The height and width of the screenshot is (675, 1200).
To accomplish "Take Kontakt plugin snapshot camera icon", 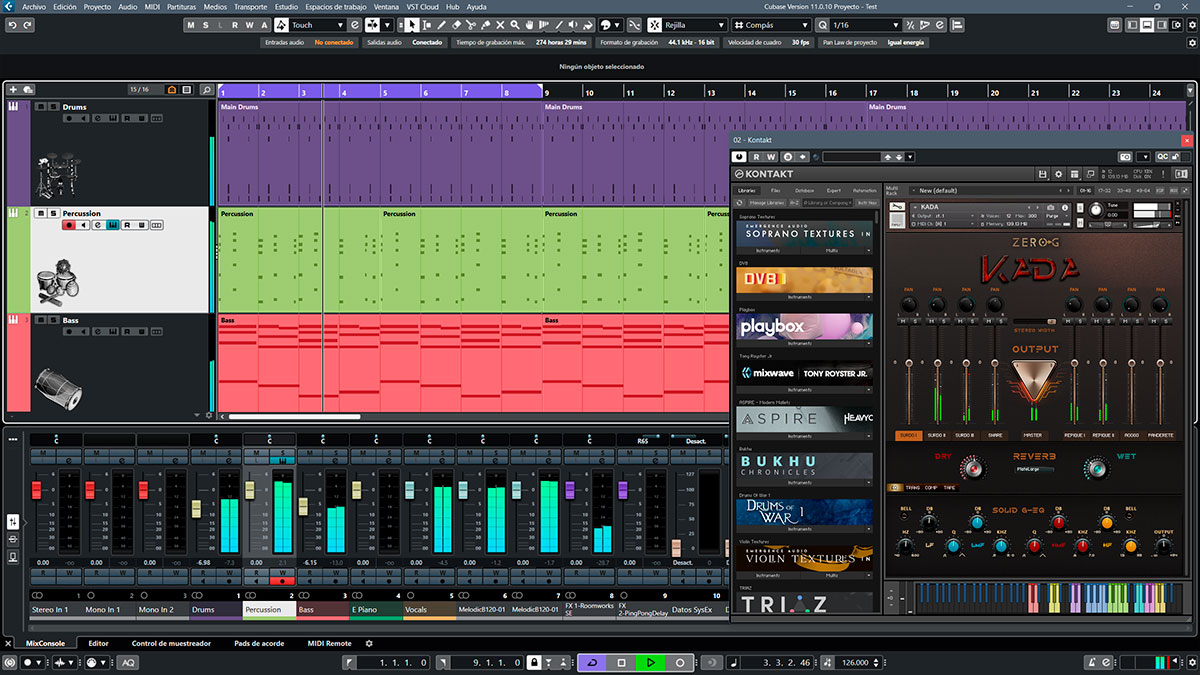I will [x=1125, y=157].
